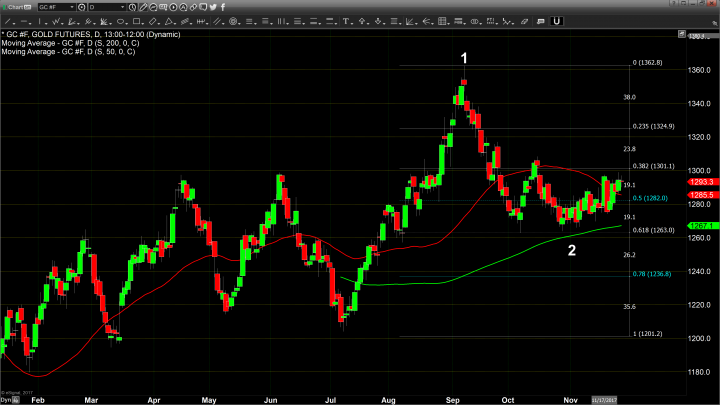Screen dimensions: 720x405
Task: Click the 0.618 (1263.0) Fibonacci label
Action: coord(653,231)
